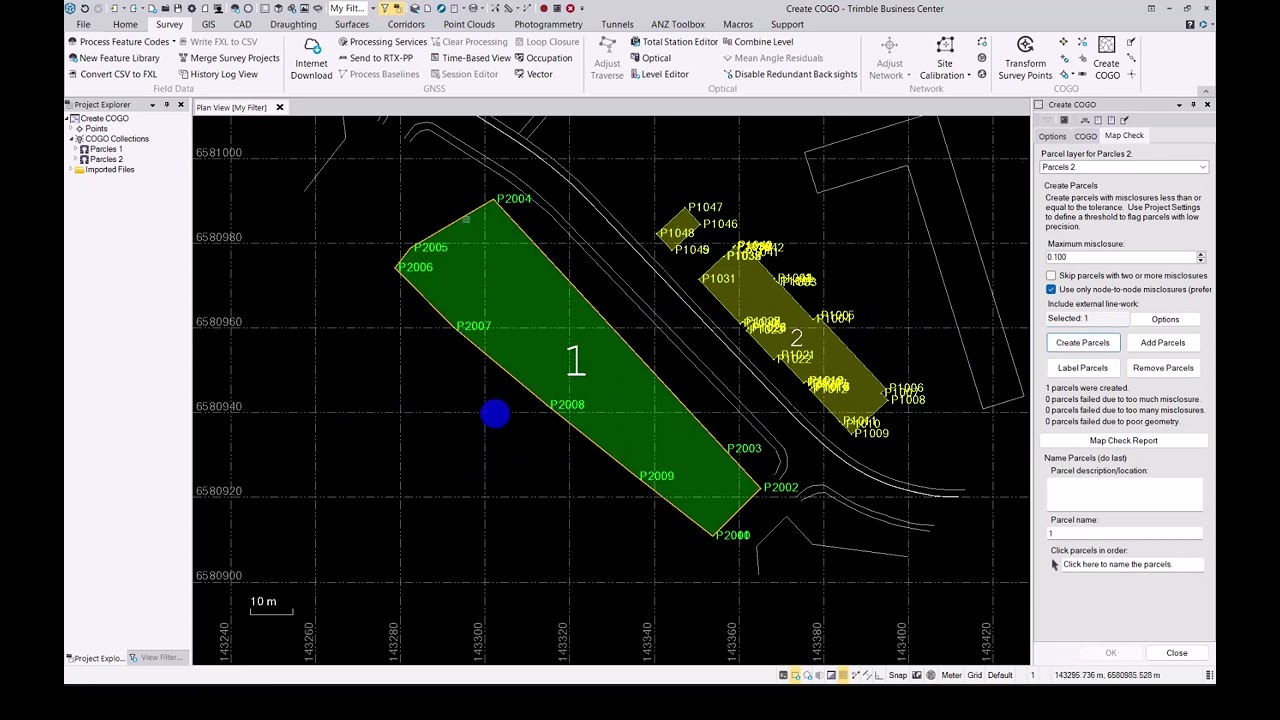This screenshot has height=720, width=1280.
Task: Click Send to RTX-PP
Action: [x=375, y=58]
